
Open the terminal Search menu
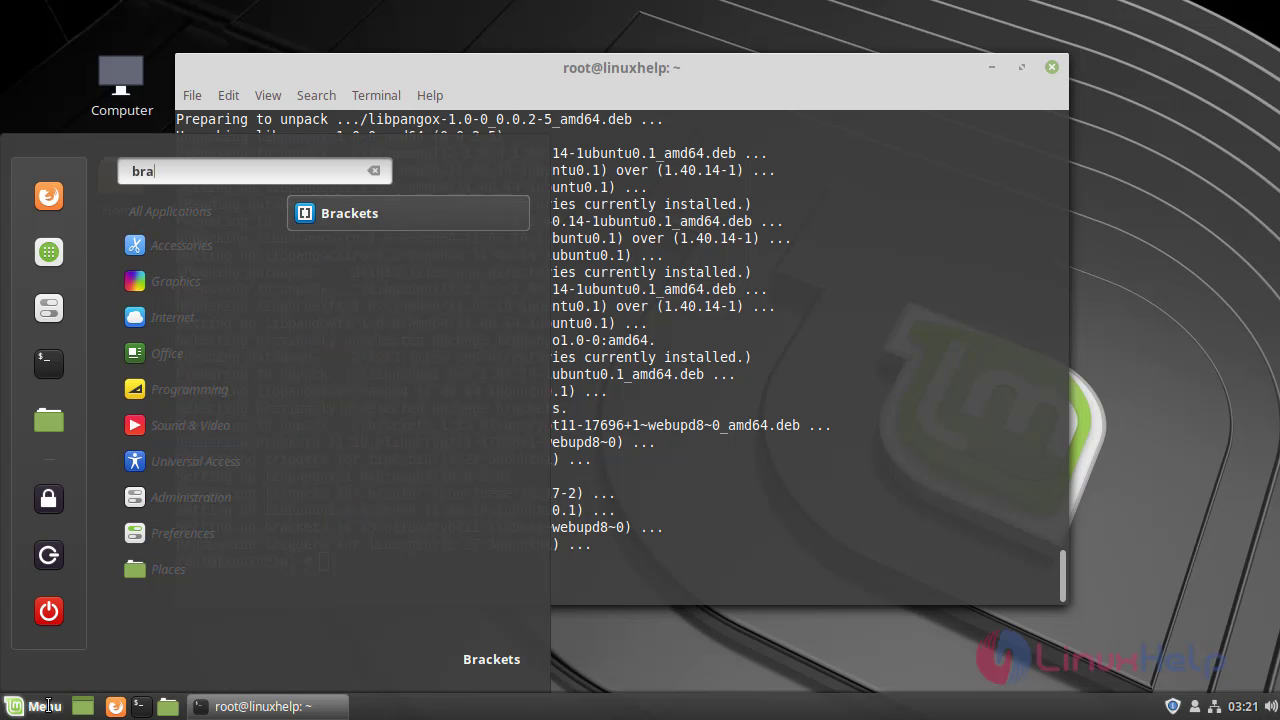[316, 95]
